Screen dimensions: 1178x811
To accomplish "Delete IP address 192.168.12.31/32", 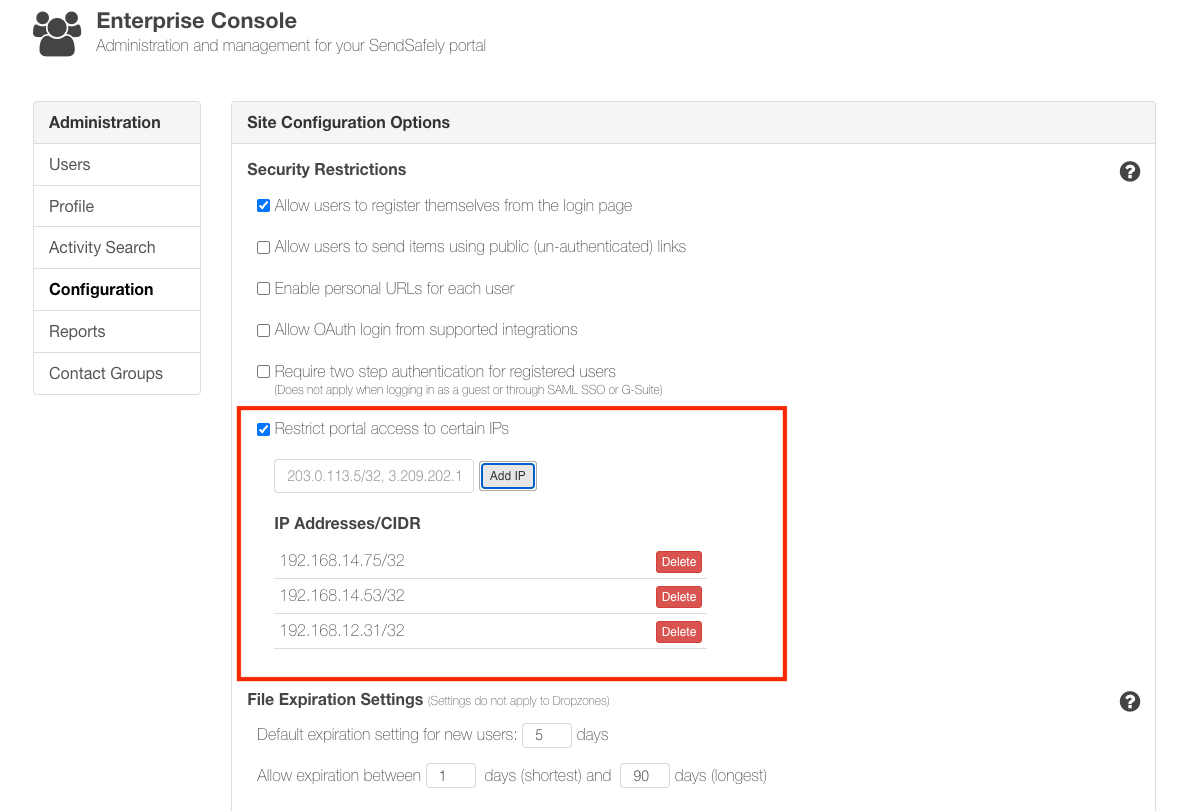I will (678, 631).
